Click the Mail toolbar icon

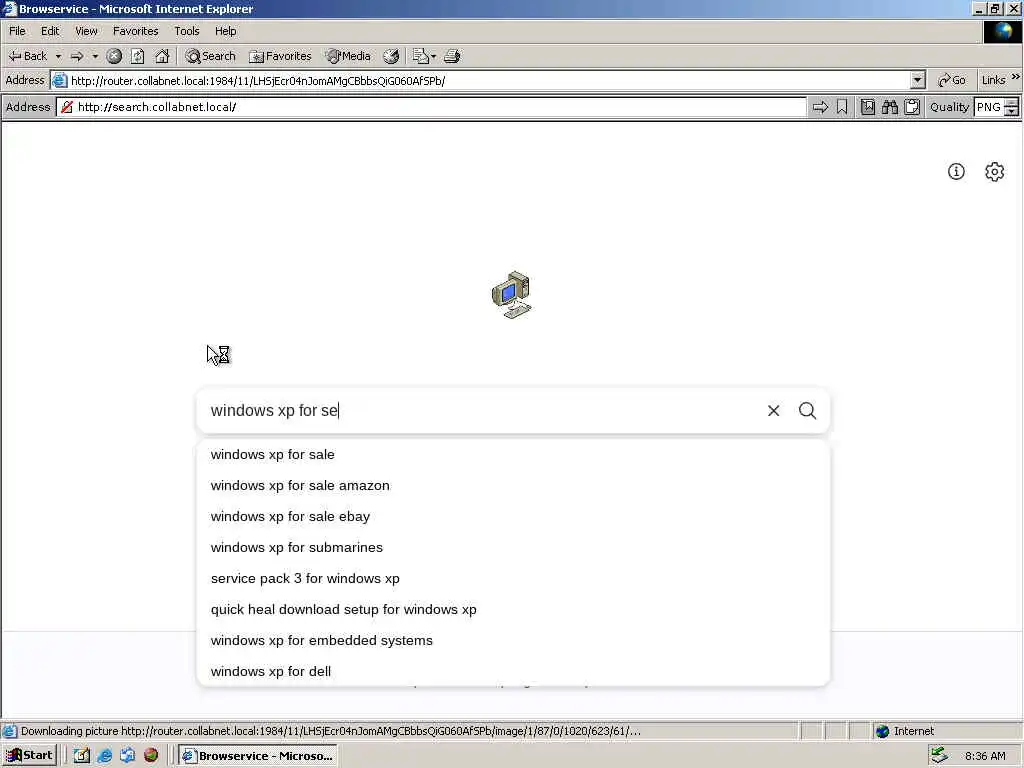(x=421, y=56)
